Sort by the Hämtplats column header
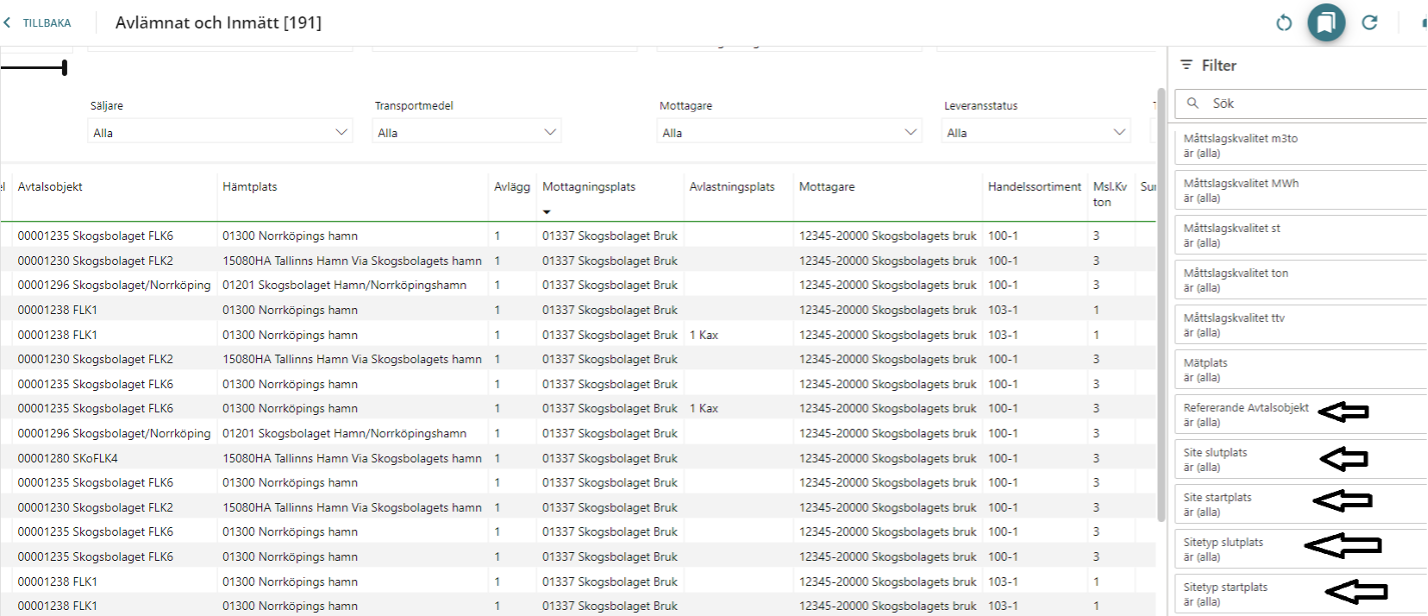 click(249, 187)
